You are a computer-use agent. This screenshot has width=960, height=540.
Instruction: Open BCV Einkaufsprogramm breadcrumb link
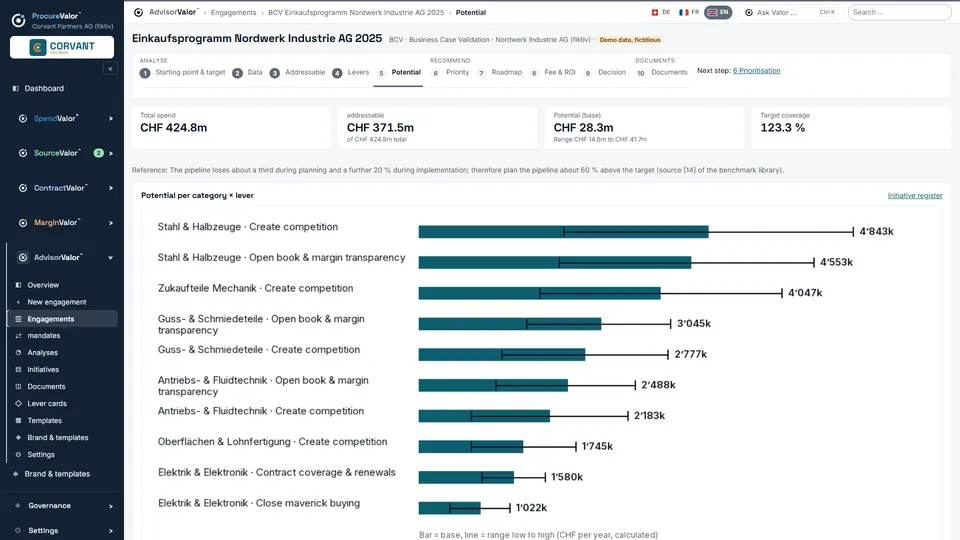click(356, 12)
